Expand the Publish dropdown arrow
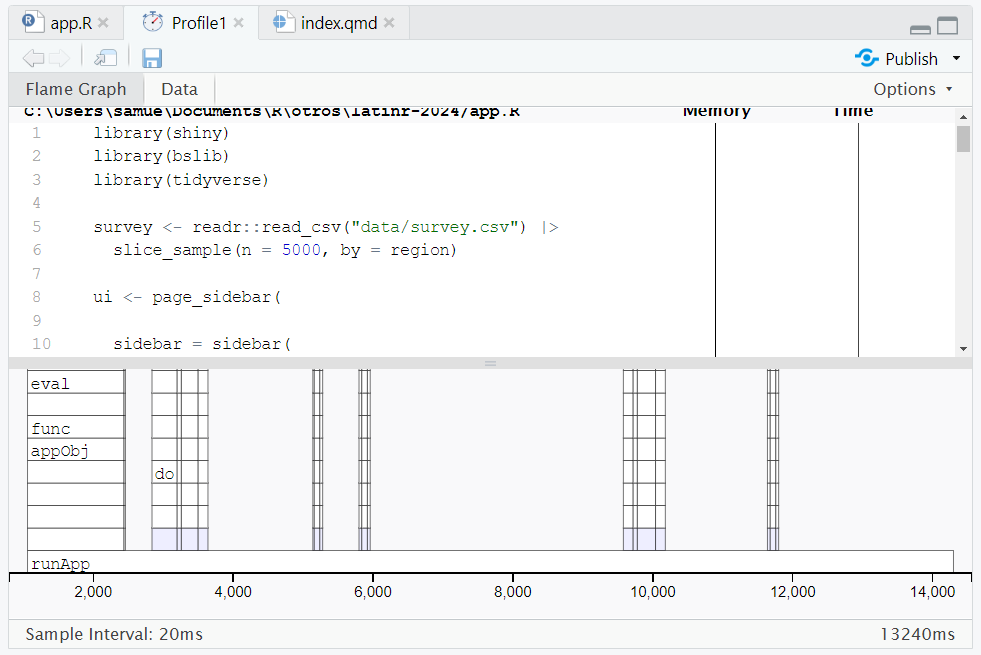Viewport: 981px width, 655px height. tap(956, 58)
